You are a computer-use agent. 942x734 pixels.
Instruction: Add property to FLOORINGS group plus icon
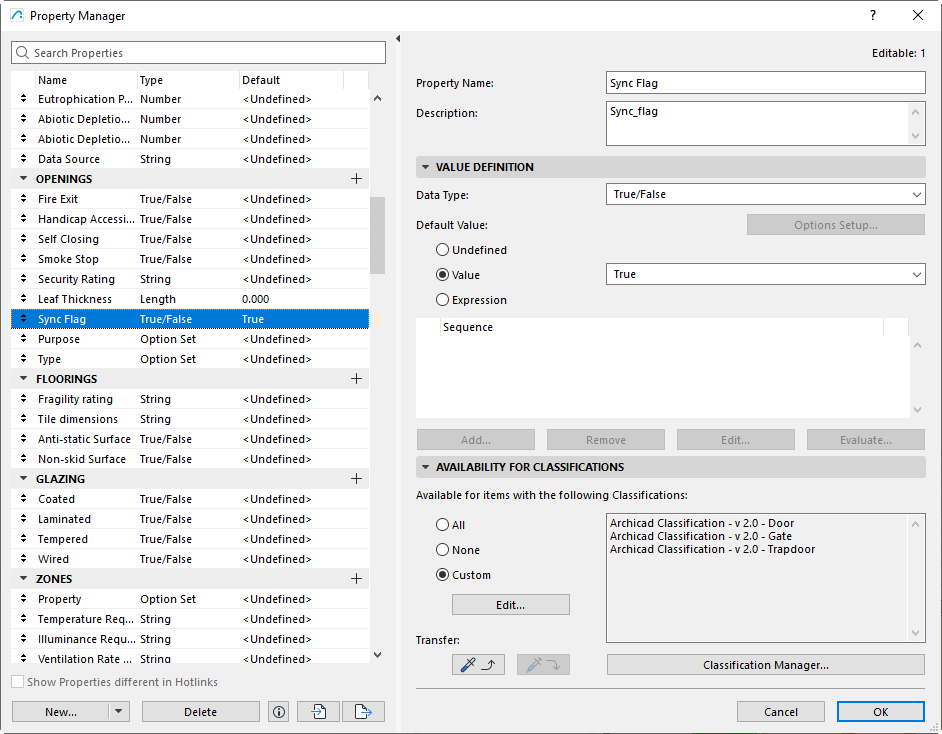click(356, 379)
